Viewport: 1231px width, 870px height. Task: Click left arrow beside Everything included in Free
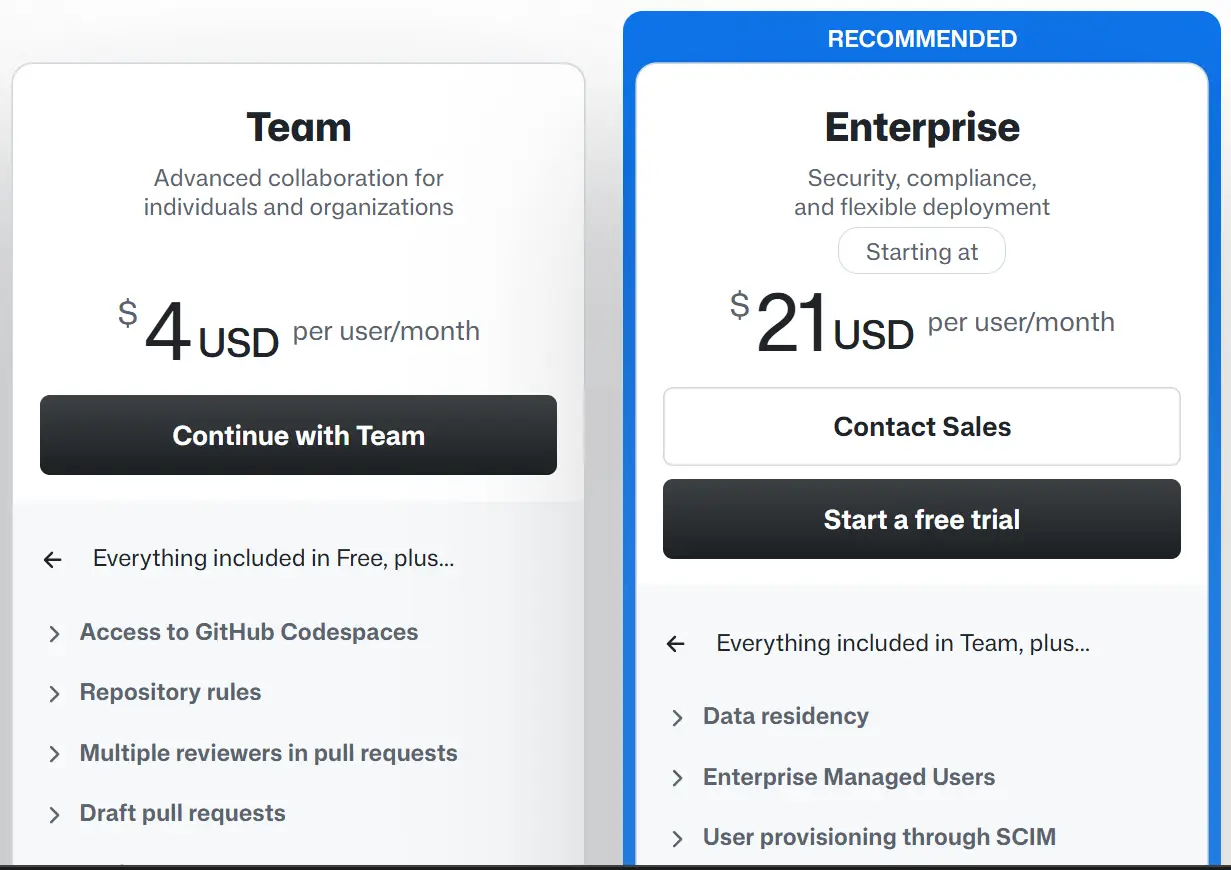coord(53,560)
